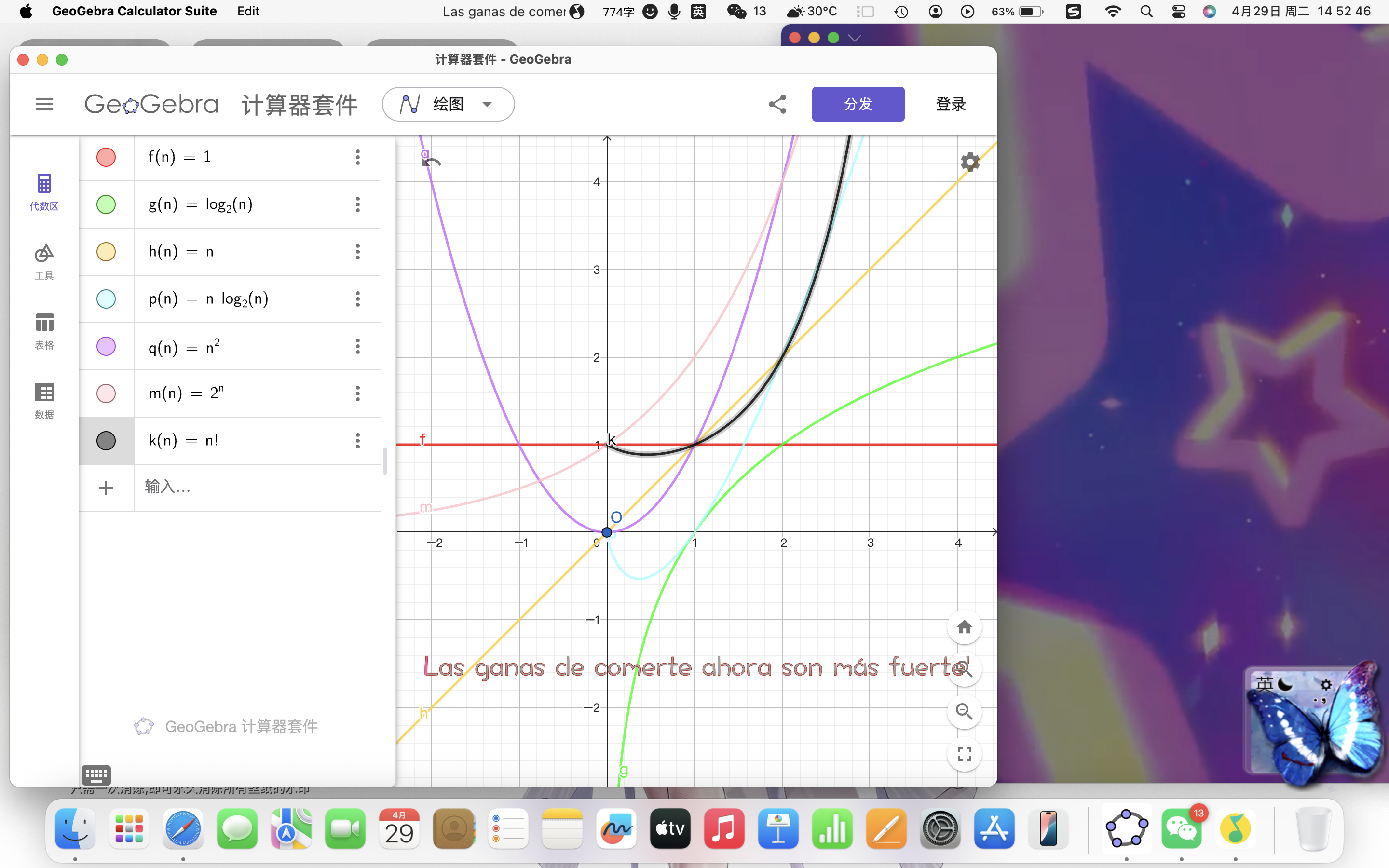Open more options for q(n) = n²
Viewport: 1389px width, 868px height.
[357, 346]
